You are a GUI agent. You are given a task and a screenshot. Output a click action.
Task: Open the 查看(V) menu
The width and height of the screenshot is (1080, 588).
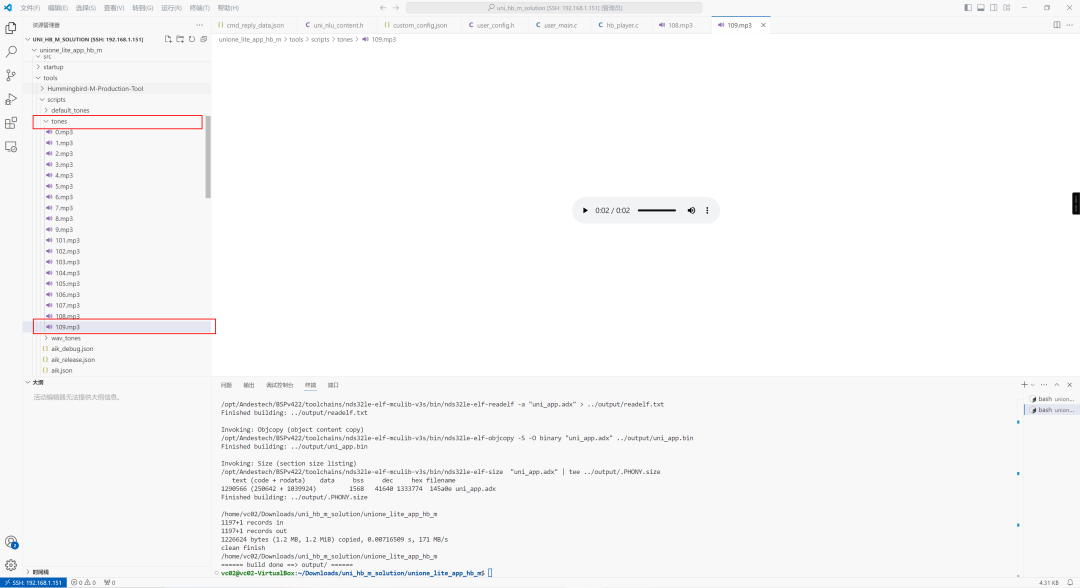114,8
